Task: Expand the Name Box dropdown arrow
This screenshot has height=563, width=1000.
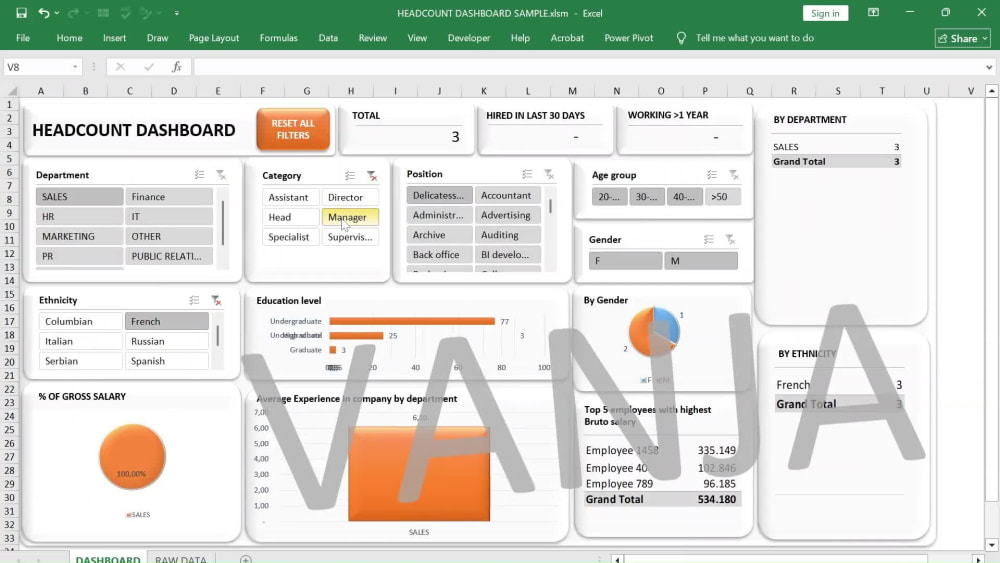Action: (x=75, y=67)
